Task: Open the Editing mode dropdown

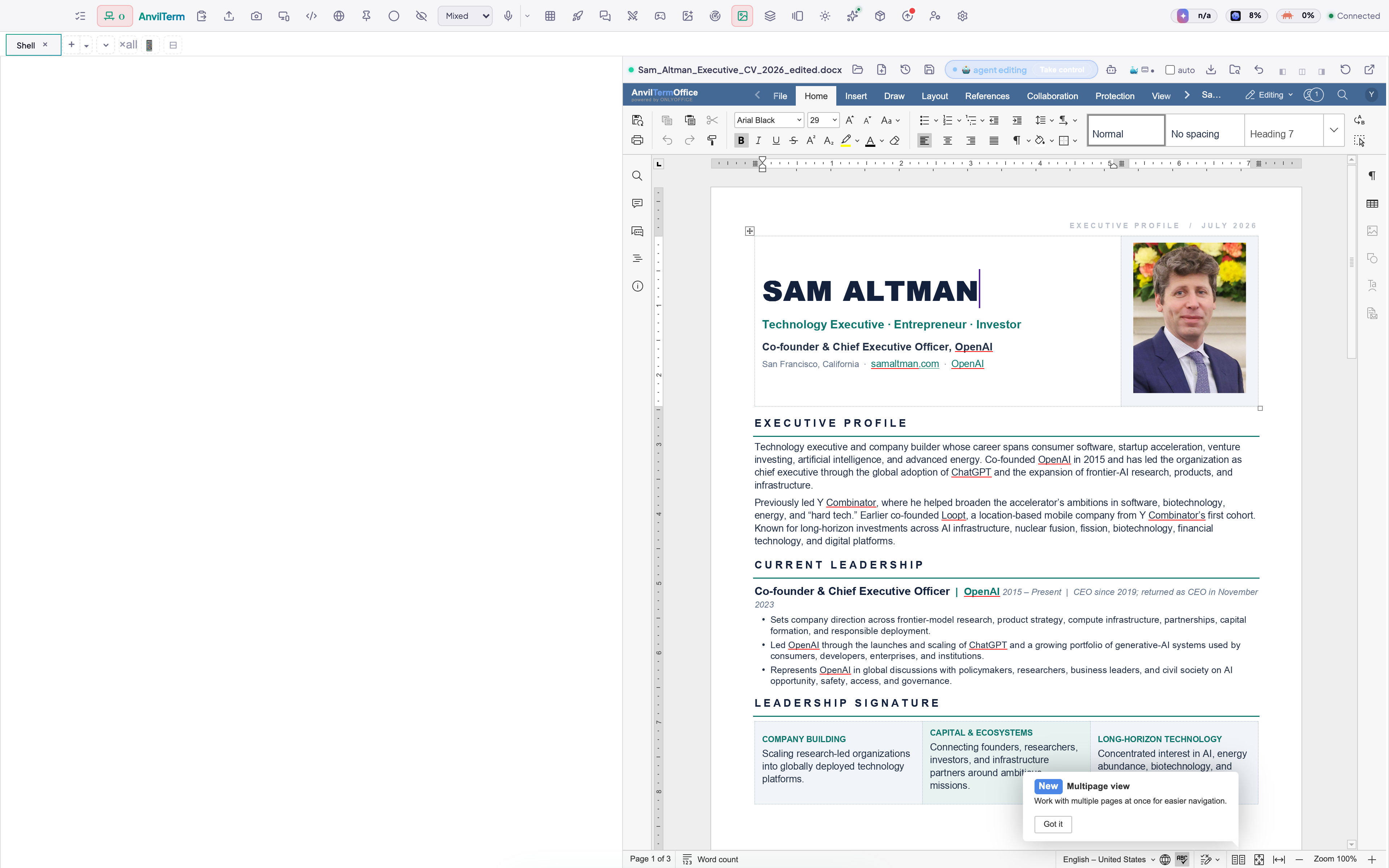Action: 1269,95
